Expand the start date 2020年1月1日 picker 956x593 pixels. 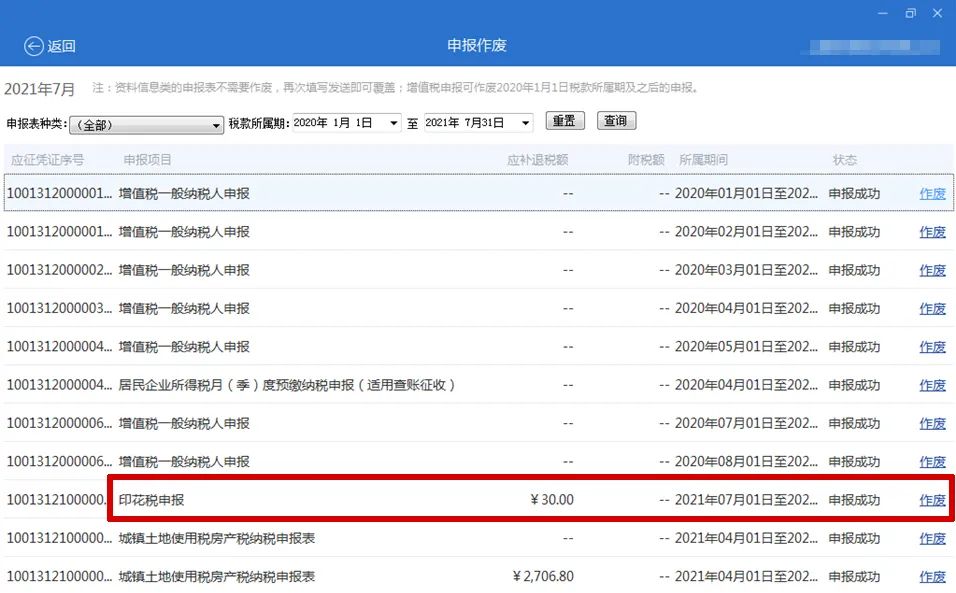(394, 123)
